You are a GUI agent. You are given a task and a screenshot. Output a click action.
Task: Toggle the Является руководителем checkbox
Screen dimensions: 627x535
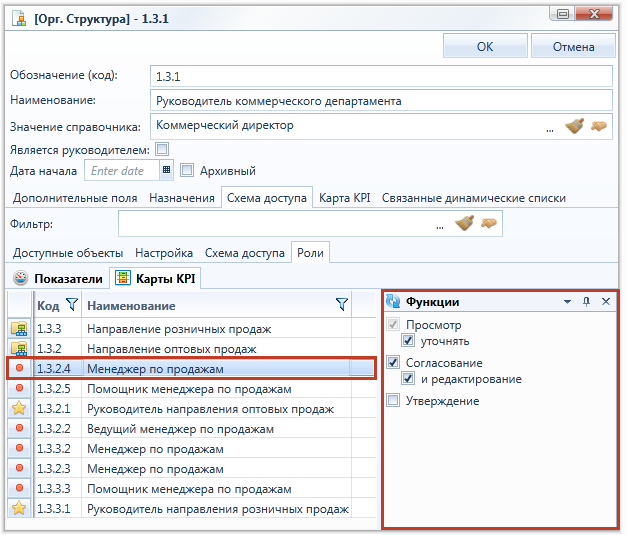point(162,149)
